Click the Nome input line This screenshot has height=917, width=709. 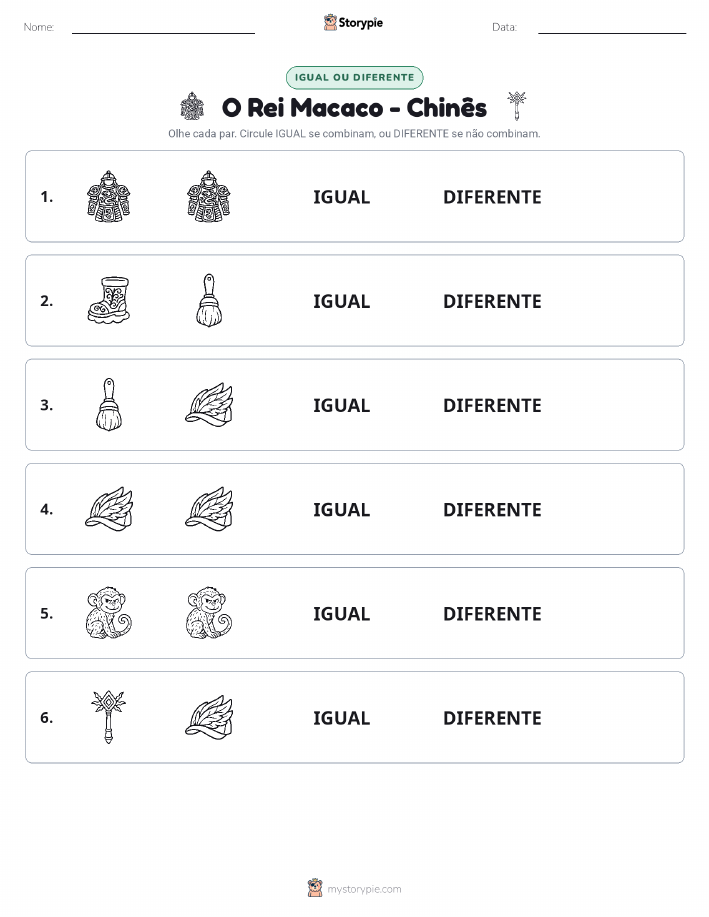pyautogui.click(x=163, y=28)
